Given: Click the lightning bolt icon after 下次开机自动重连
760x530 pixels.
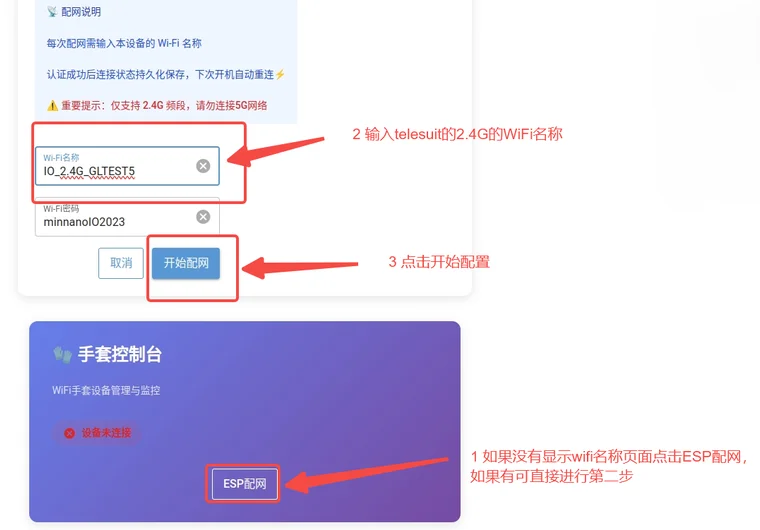Looking at the screenshot, I should pos(280,75).
